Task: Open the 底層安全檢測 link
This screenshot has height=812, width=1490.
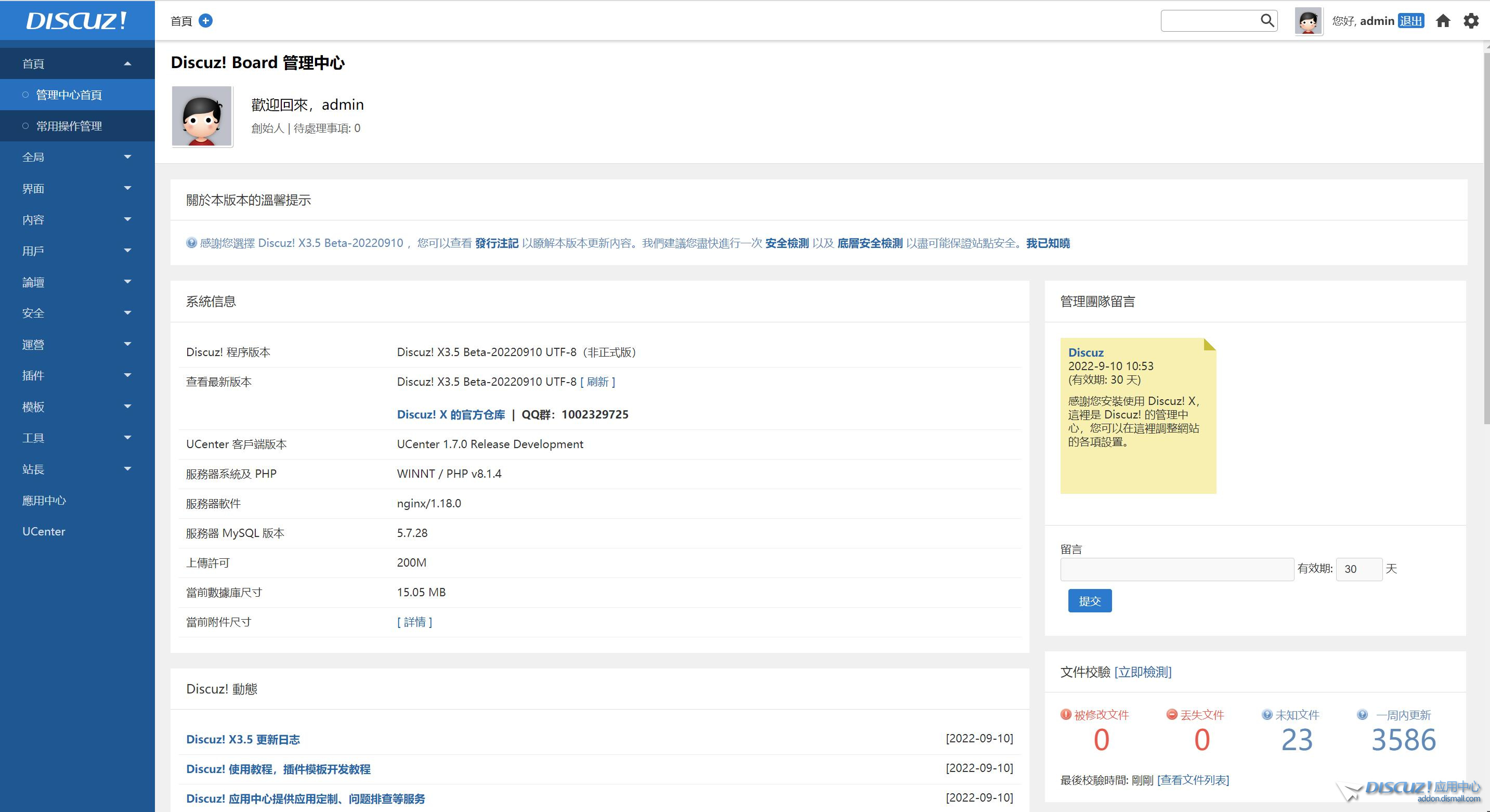Action: [870, 243]
